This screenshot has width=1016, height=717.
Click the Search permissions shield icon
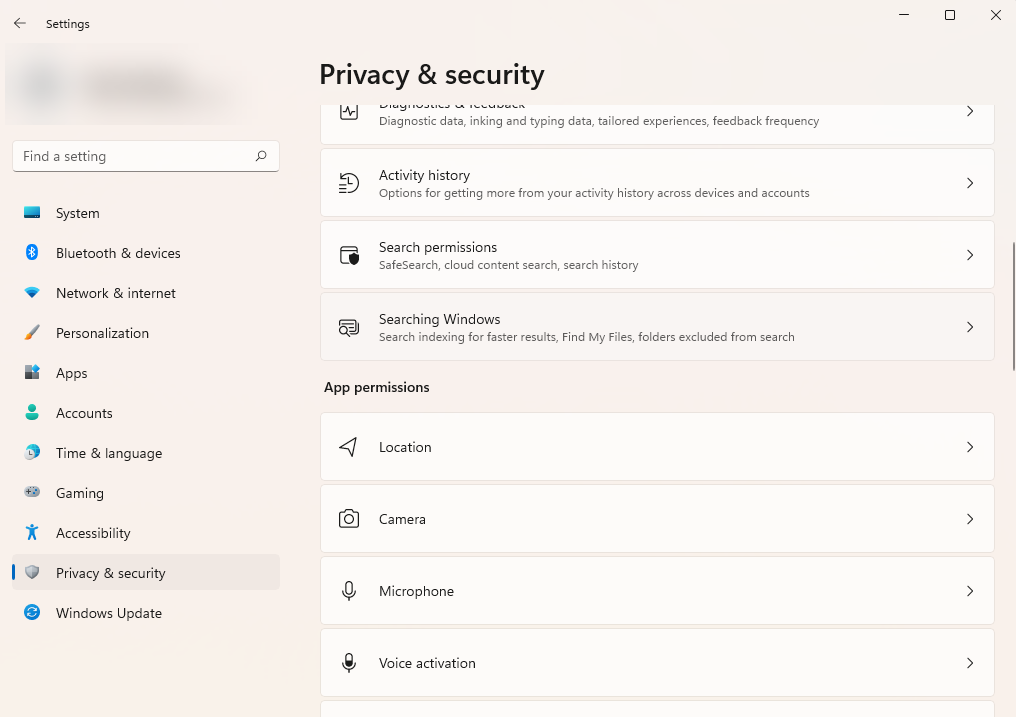[x=349, y=255]
